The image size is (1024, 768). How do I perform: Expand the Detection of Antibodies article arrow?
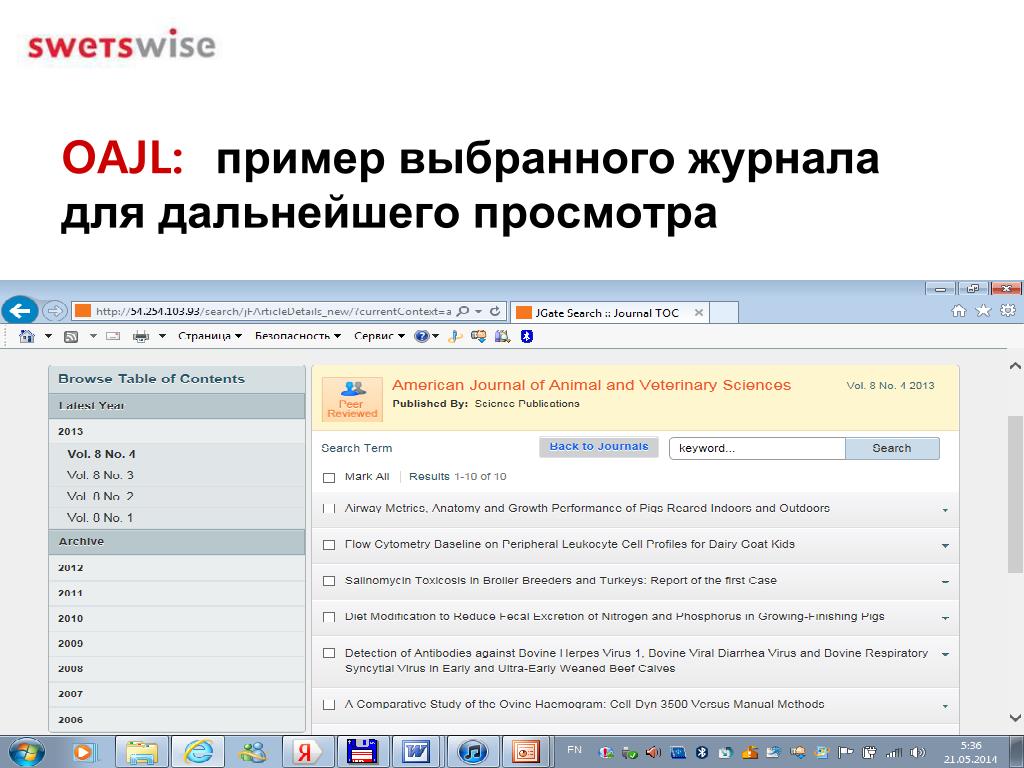tap(945, 654)
